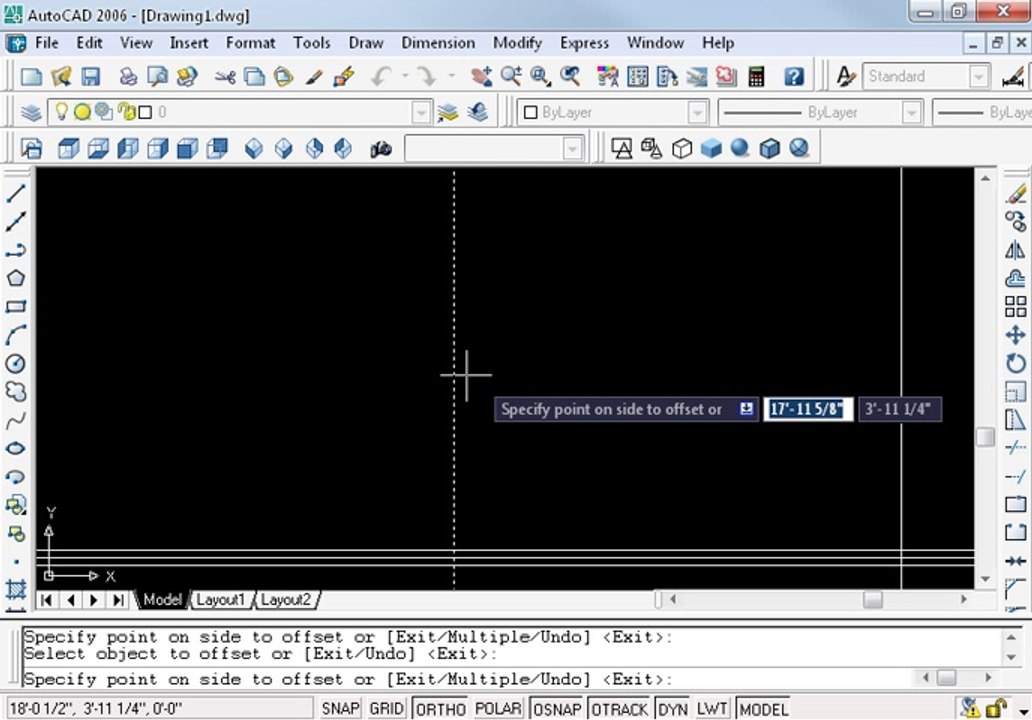Click the layer 0 color swatch square
Image resolution: width=1032 pixels, height=720 pixels.
pyautogui.click(x=145, y=113)
